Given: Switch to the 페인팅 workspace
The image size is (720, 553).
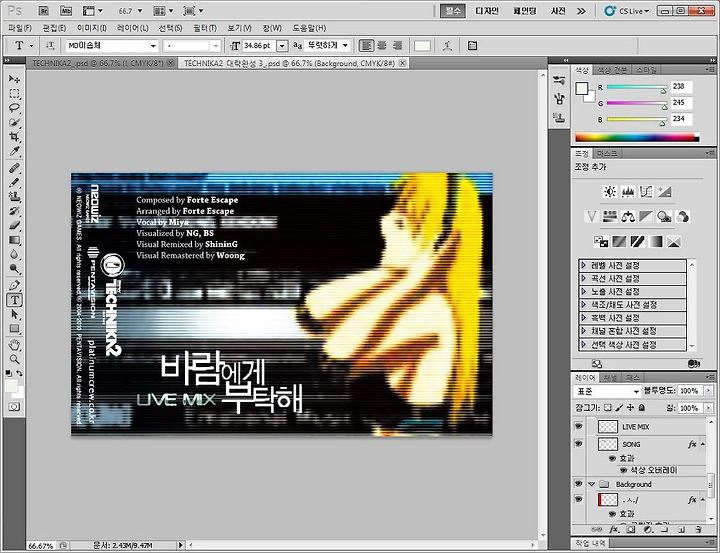Looking at the screenshot, I should pyautogui.click(x=525, y=11).
